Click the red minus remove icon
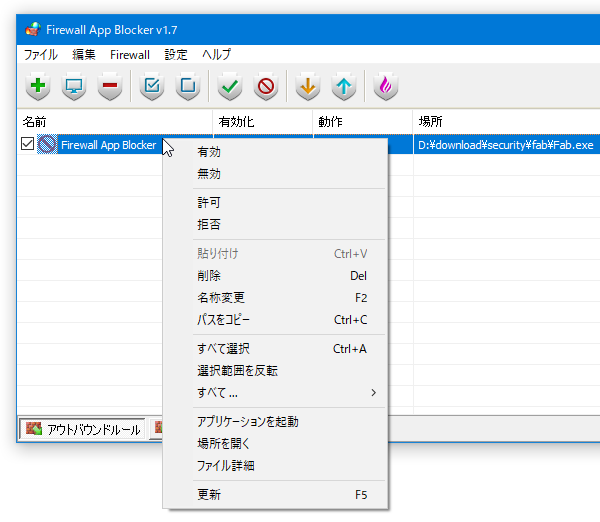This screenshot has height=522, width=600. coord(110,86)
